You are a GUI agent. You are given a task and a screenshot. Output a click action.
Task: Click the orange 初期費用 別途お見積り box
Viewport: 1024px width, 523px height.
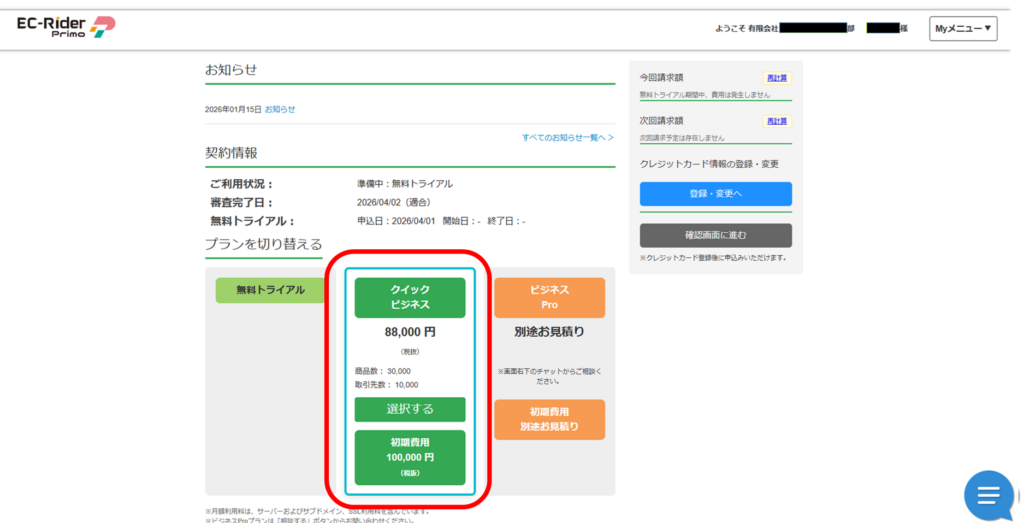coord(549,419)
